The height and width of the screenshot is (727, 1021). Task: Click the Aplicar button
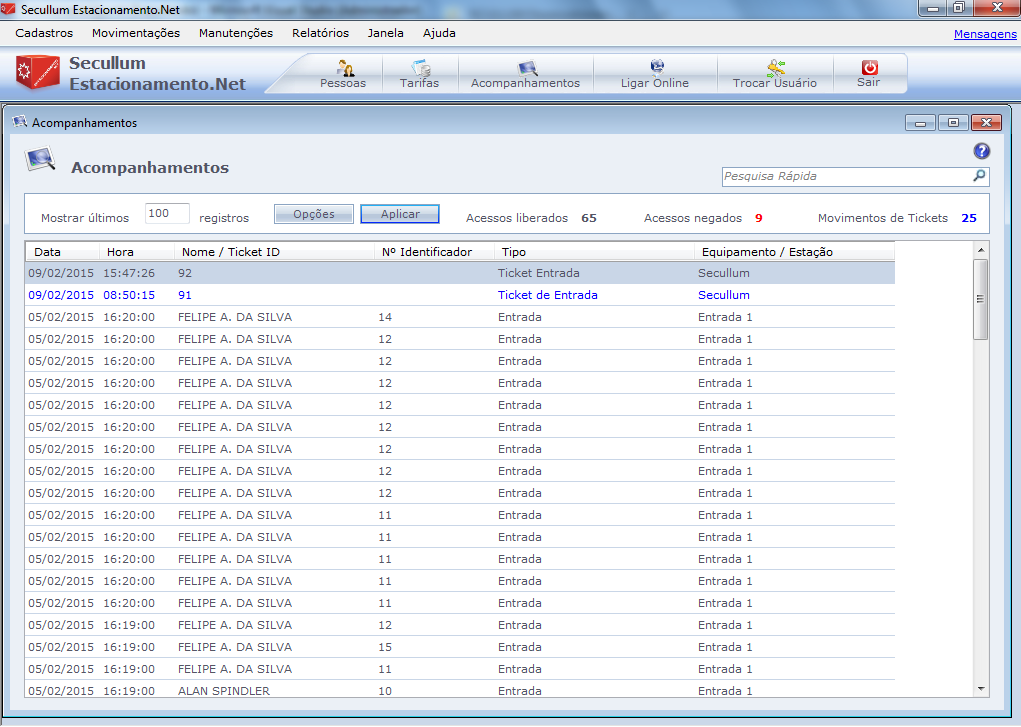(x=400, y=214)
